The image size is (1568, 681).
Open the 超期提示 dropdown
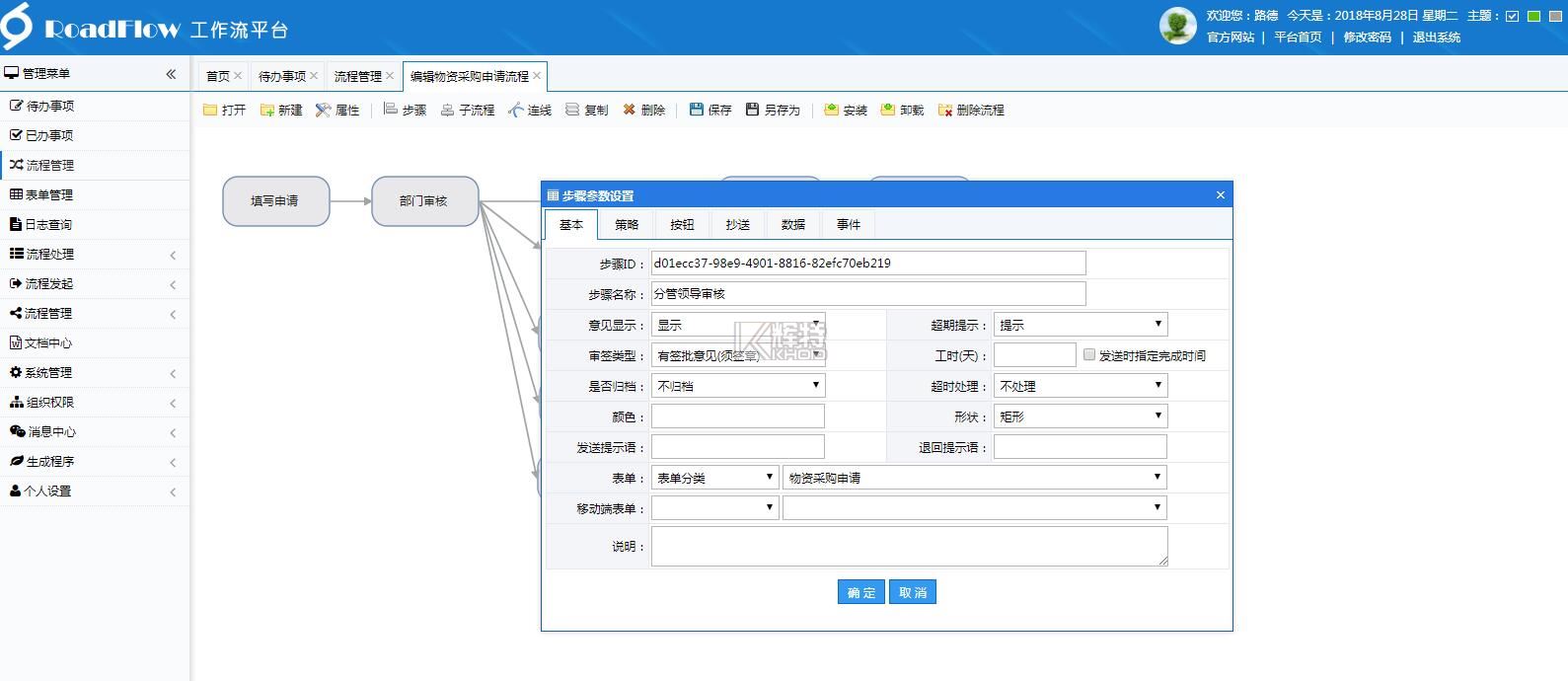1081,325
